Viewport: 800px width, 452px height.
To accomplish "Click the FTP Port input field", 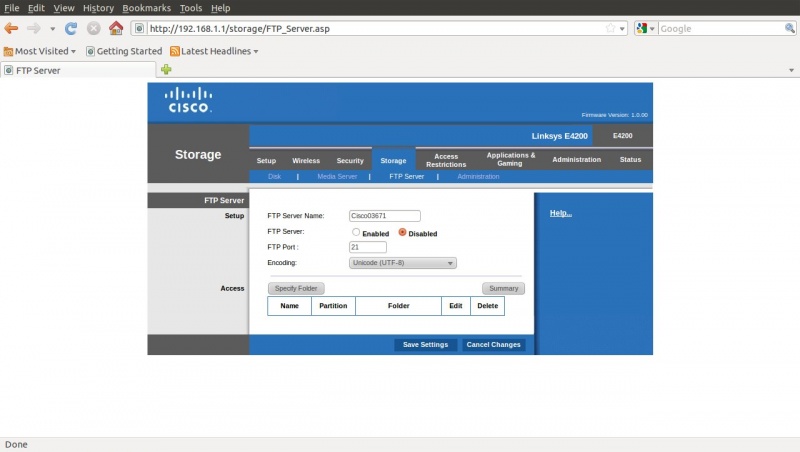I will tap(368, 247).
